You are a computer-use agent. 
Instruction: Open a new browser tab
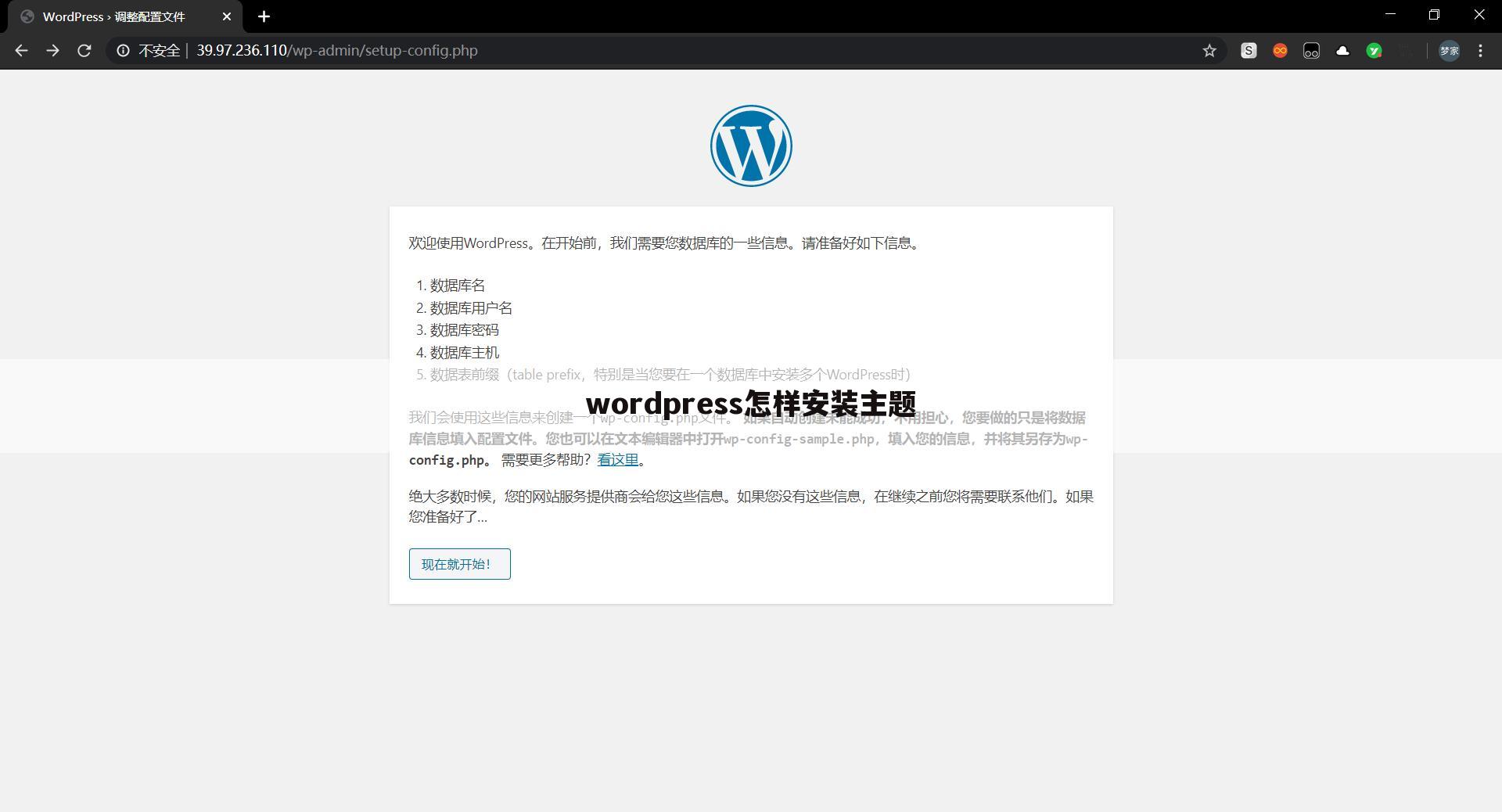pyautogui.click(x=264, y=16)
